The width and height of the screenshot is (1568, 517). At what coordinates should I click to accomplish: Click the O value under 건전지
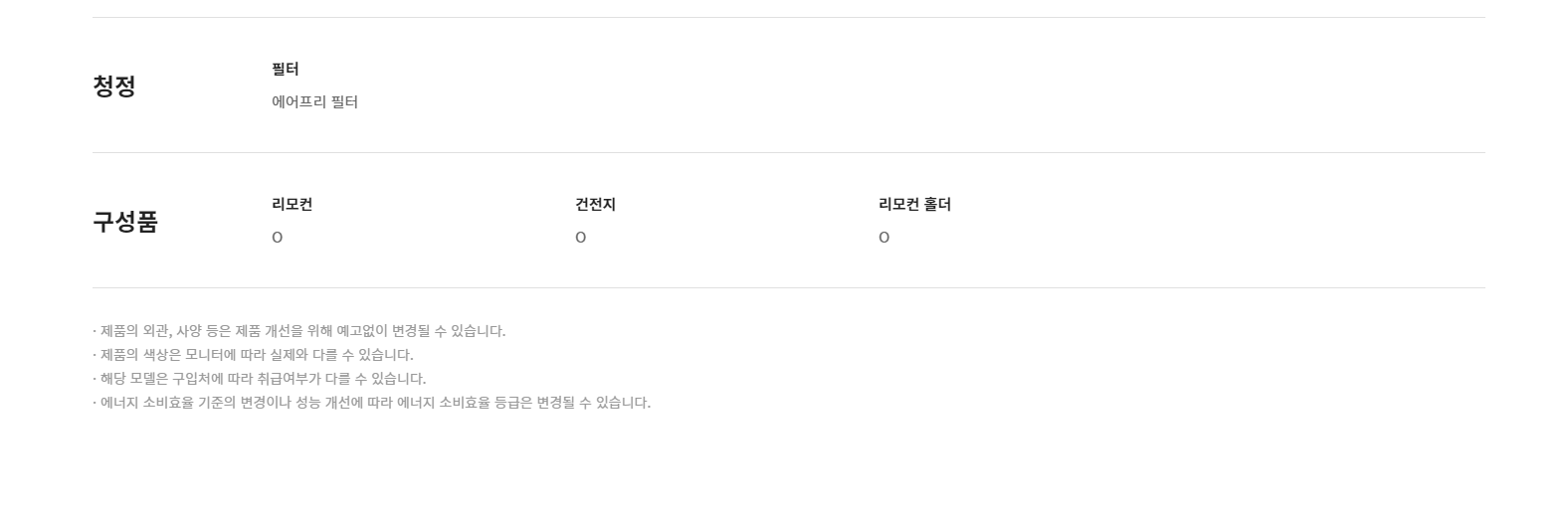click(581, 238)
